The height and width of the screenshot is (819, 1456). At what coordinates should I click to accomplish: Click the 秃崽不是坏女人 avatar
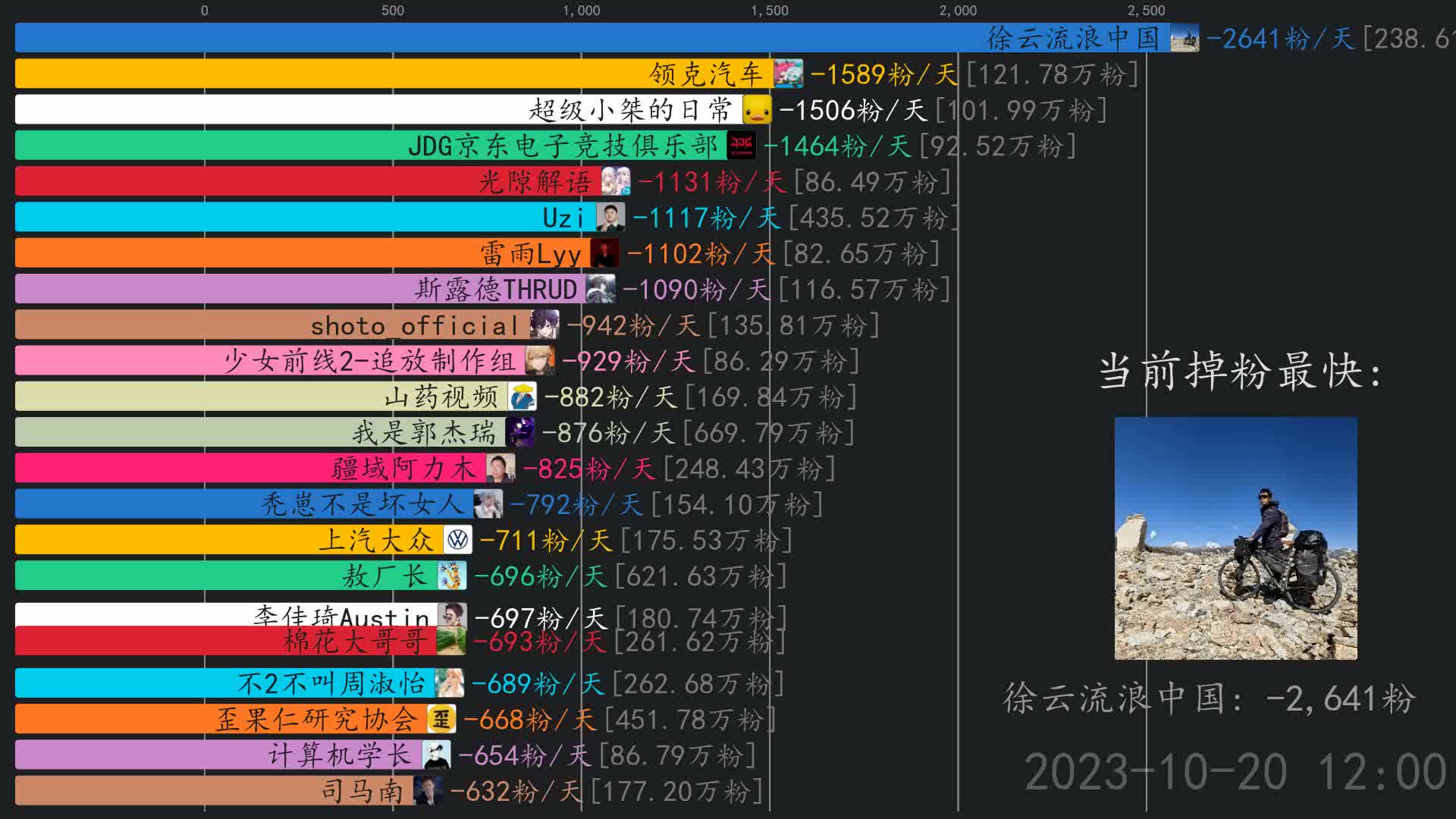(488, 504)
